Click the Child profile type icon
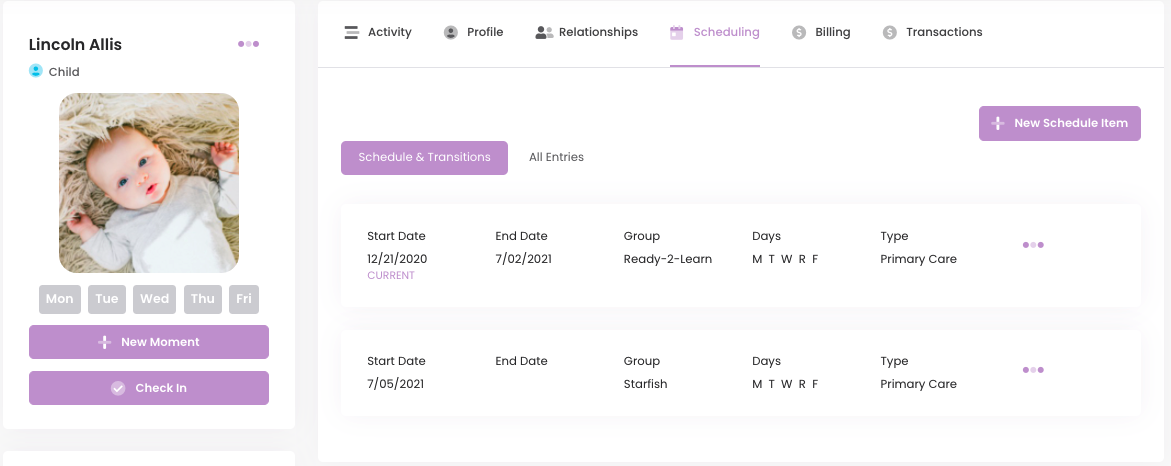The image size is (1171, 466). [36, 71]
